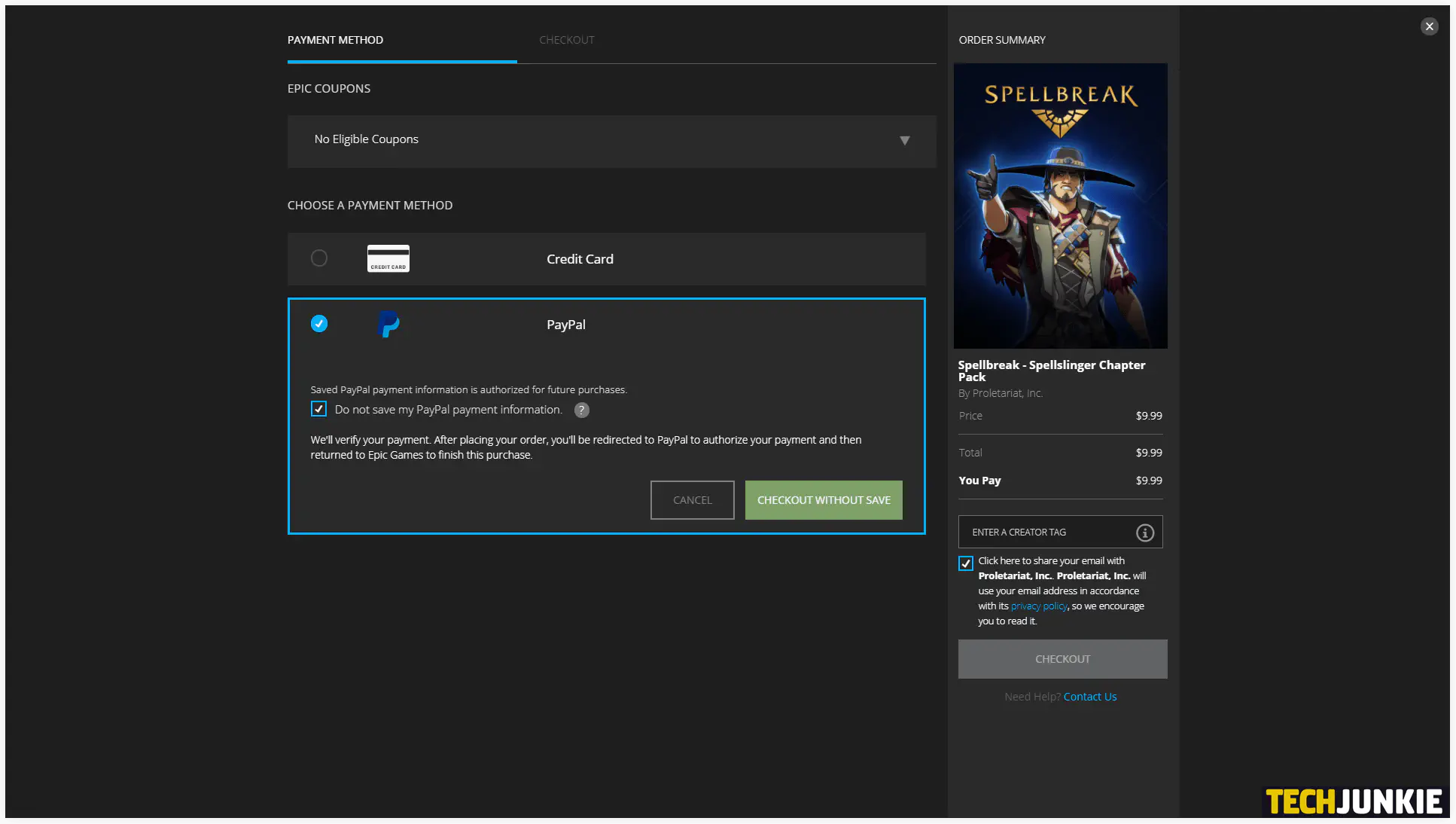Screen dimensions: 1456x824
Task: Disable share email with Proletariat checkbox
Action: [966, 562]
